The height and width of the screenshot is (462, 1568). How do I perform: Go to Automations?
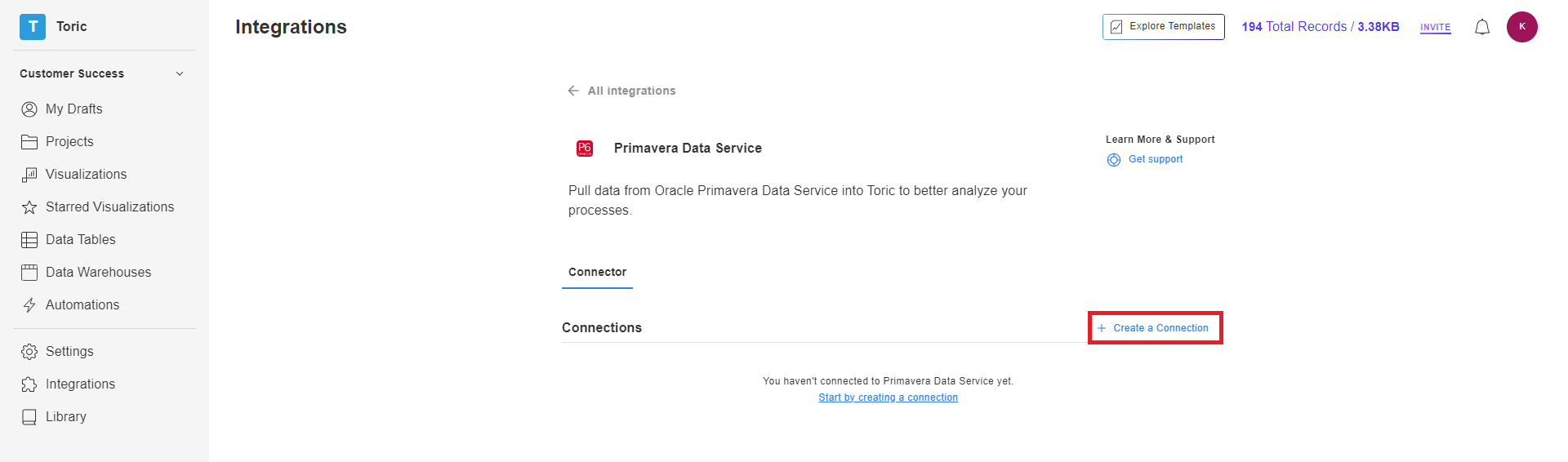[x=82, y=304]
